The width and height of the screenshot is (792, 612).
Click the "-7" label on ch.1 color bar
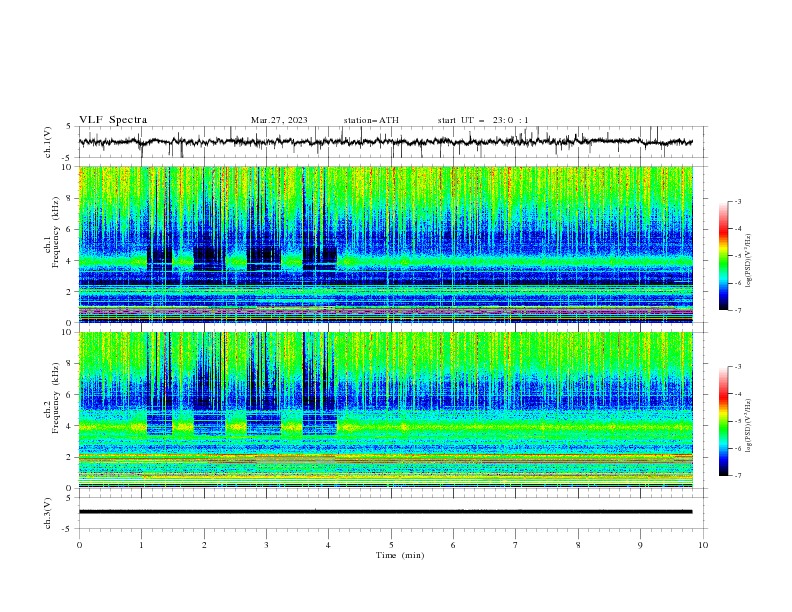[738, 311]
